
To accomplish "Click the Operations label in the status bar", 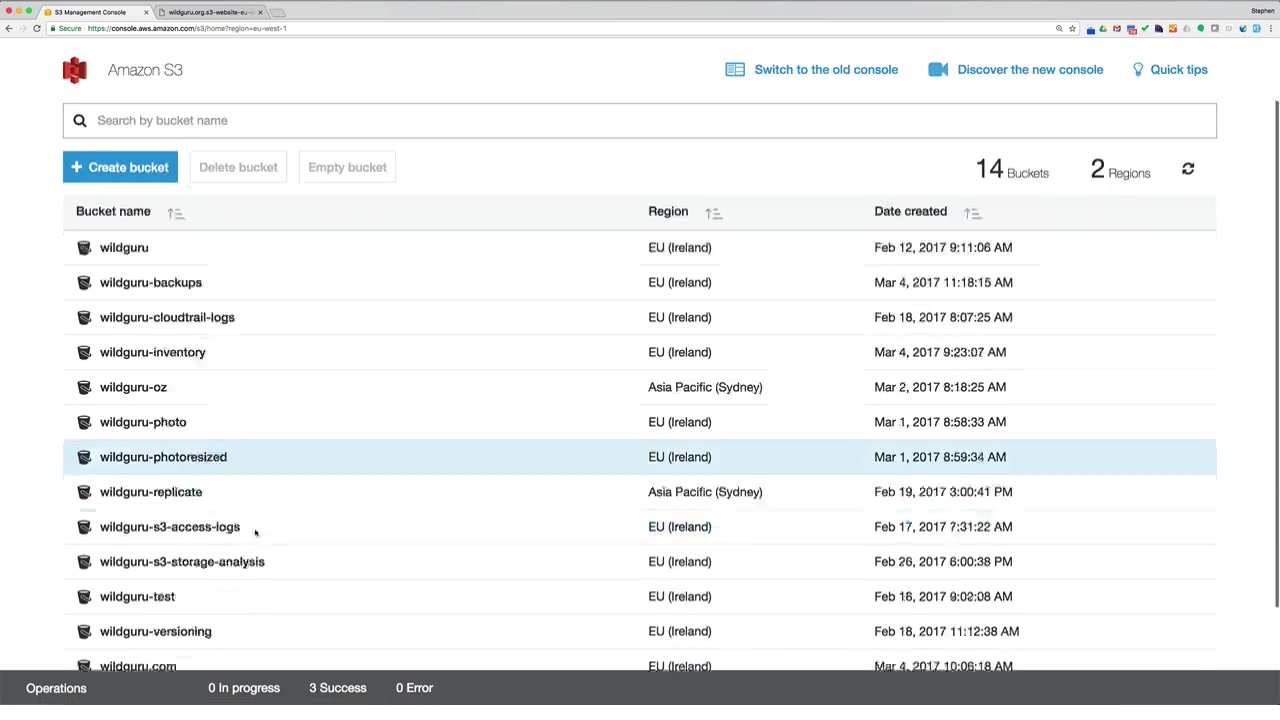I will pyautogui.click(x=56, y=688).
